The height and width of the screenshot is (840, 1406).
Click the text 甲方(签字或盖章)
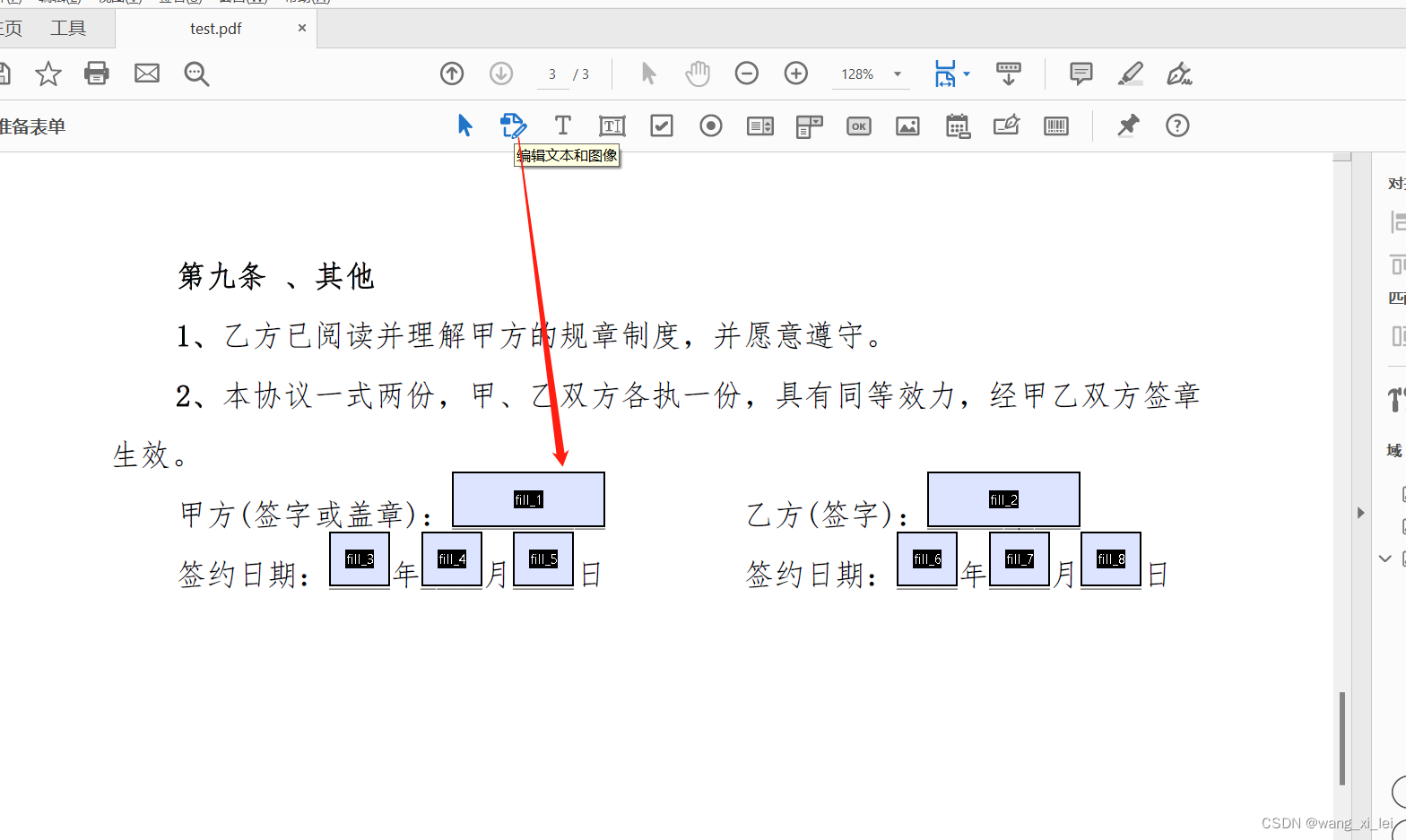pos(299,515)
